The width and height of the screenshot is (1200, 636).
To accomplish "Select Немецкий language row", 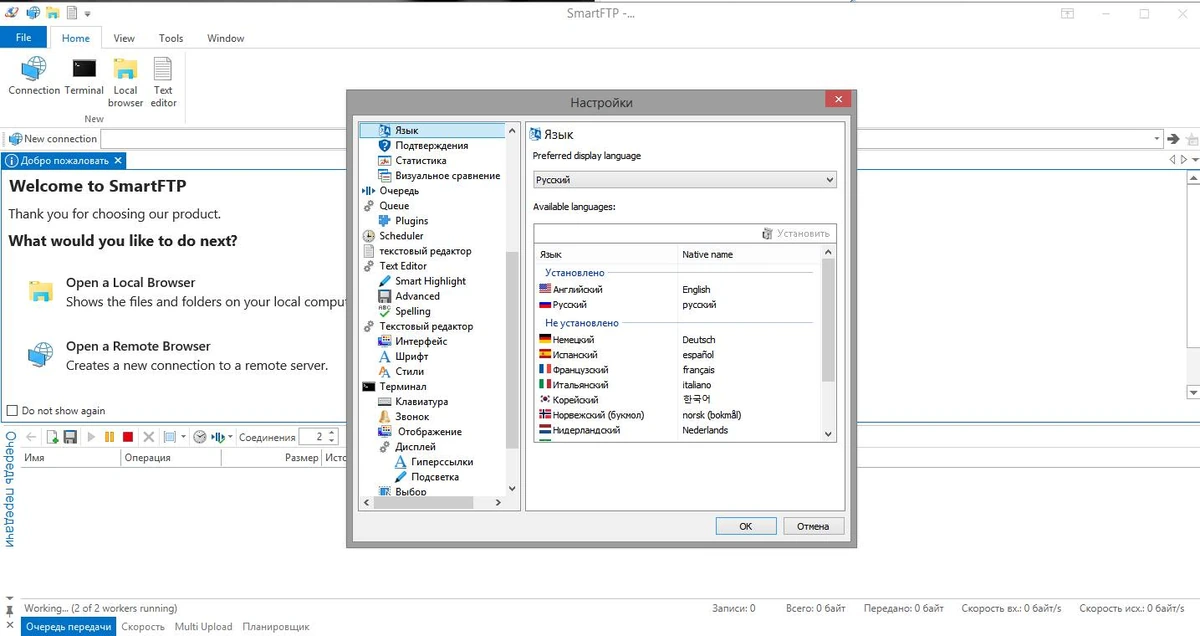I will [x=677, y=339].
